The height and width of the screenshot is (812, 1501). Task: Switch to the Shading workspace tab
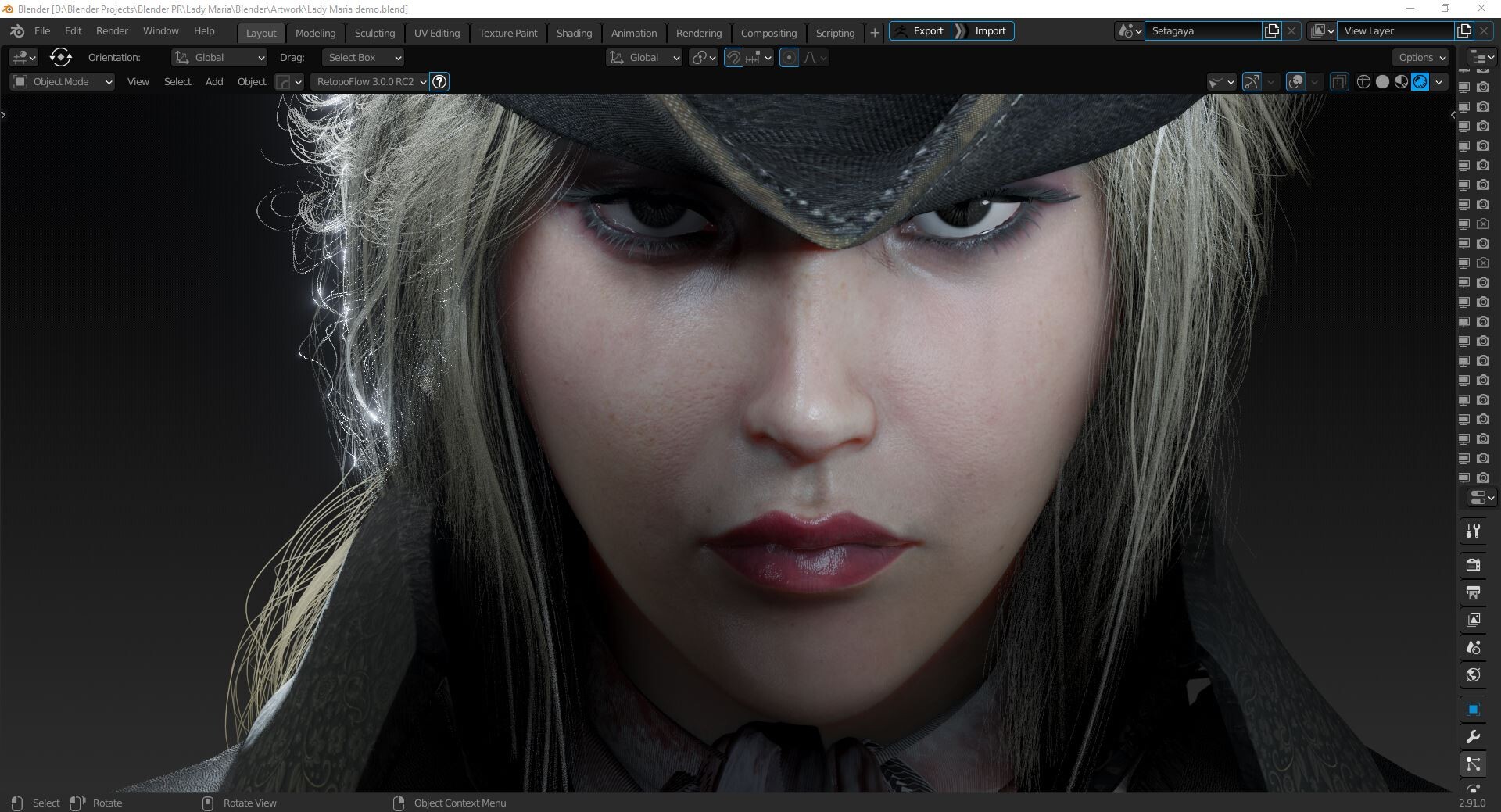point(574,33)
